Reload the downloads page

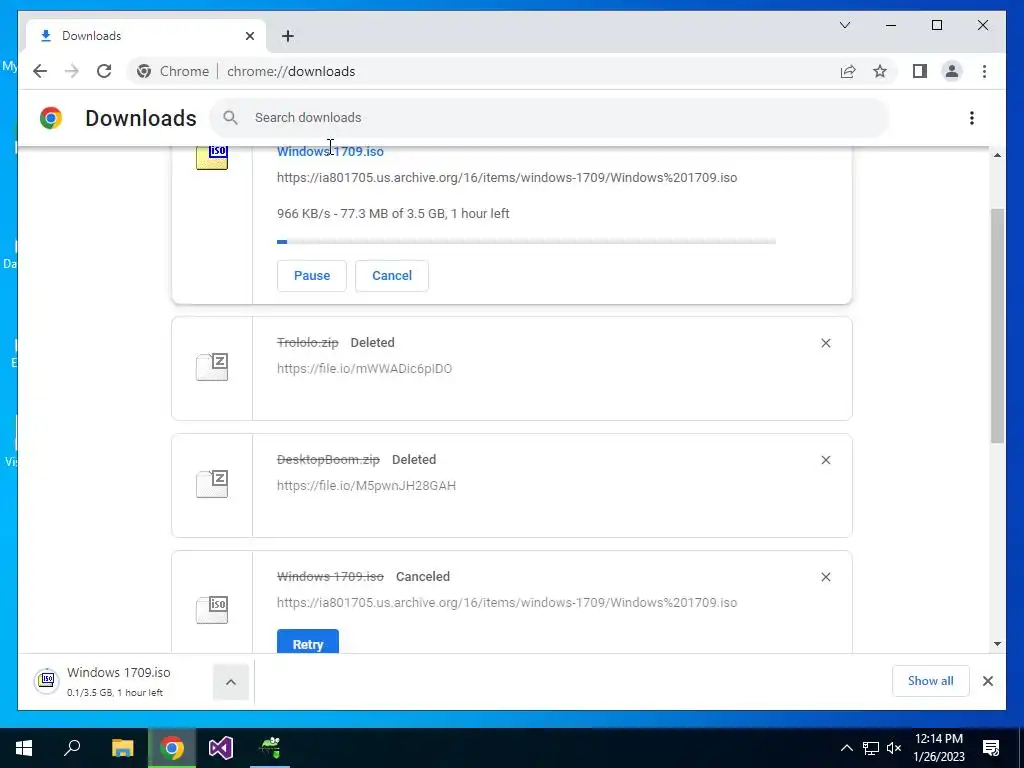tap(104, 71)
